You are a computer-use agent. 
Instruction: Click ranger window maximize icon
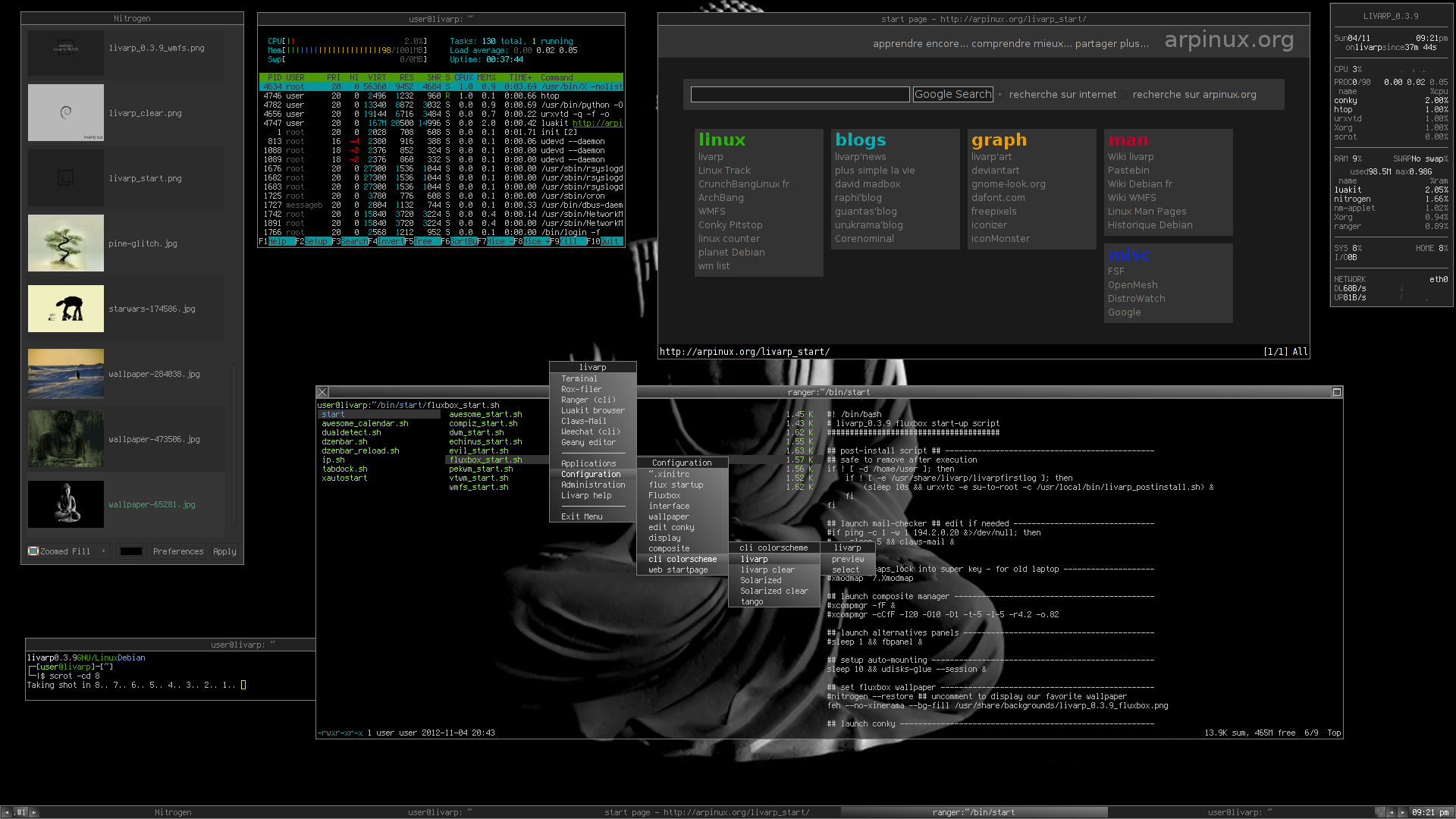(x=1337, y=392)
